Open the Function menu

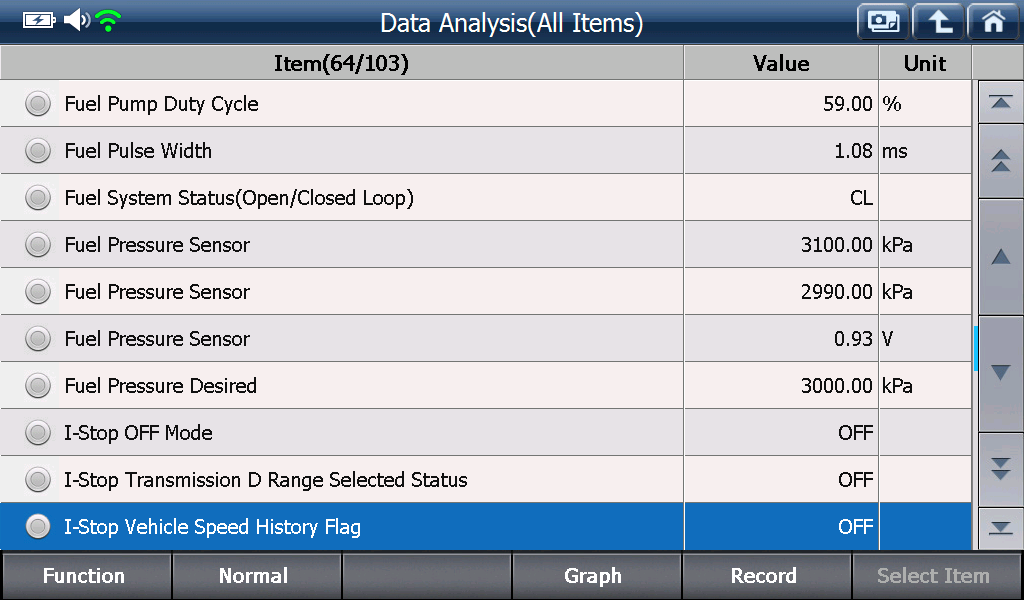86,576
